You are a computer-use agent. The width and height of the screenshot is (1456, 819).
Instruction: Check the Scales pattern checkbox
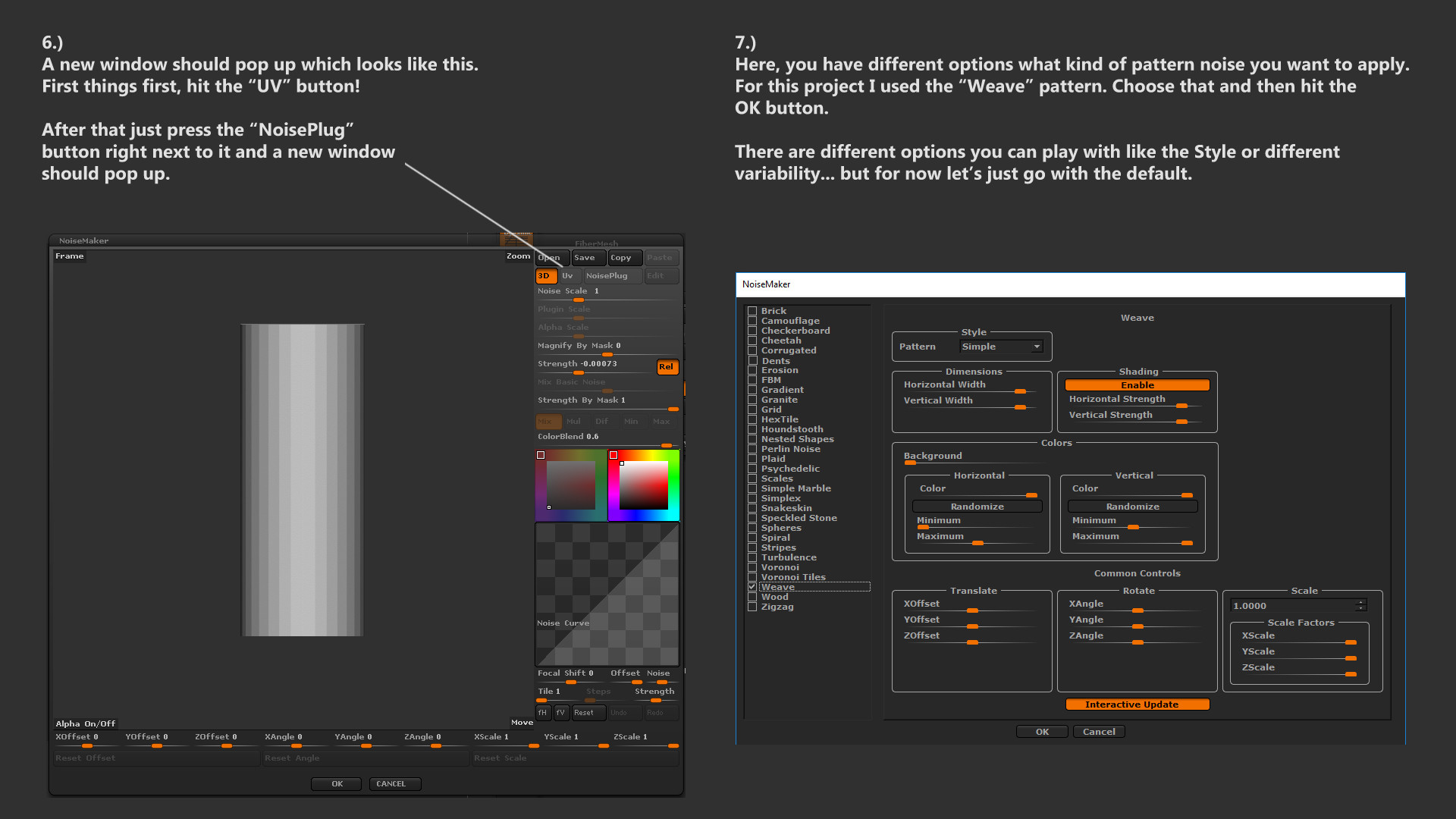click(752, 479)
